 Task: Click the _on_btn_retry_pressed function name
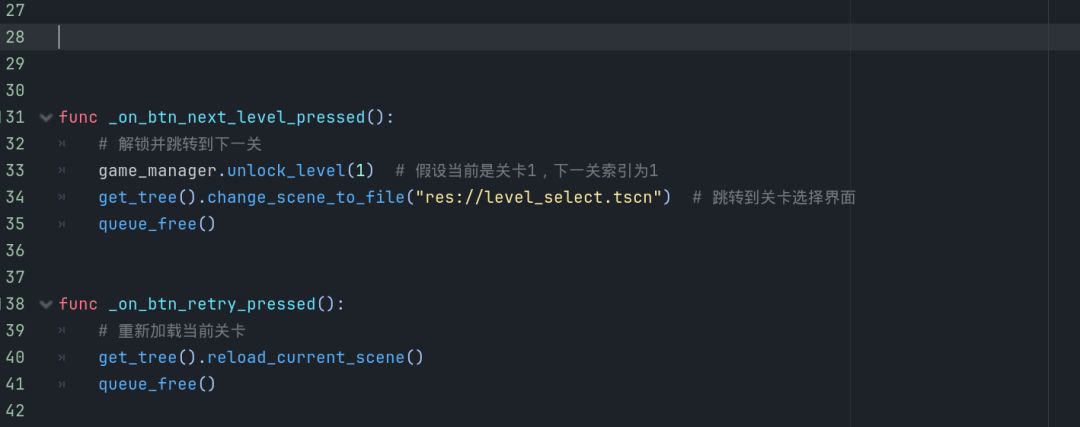point(212,304)
